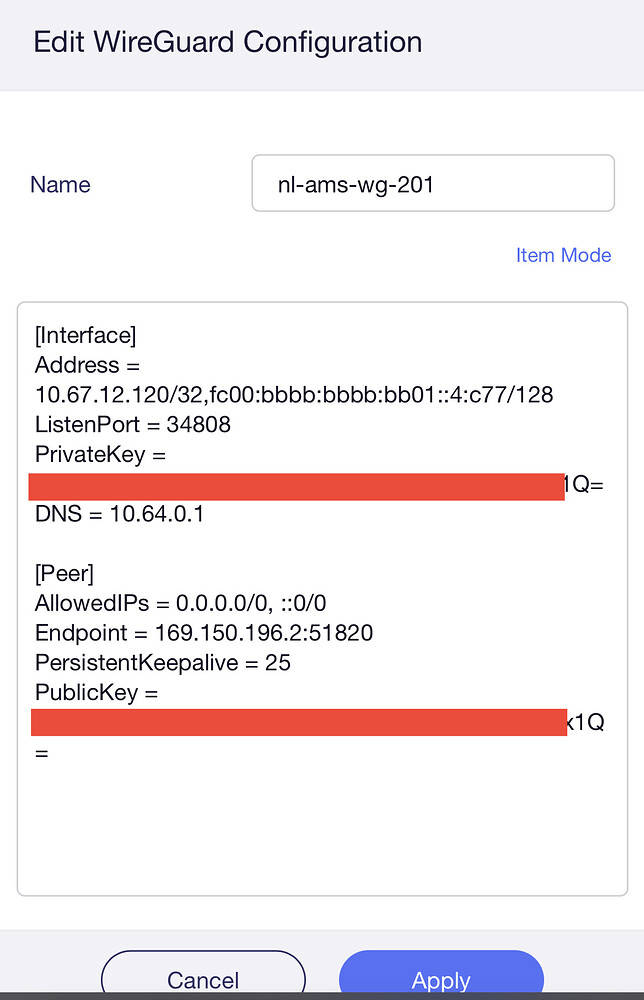This screenshot has height=1000, width=644.
Task: Click the Name label
Action: [x=60, y=184]
